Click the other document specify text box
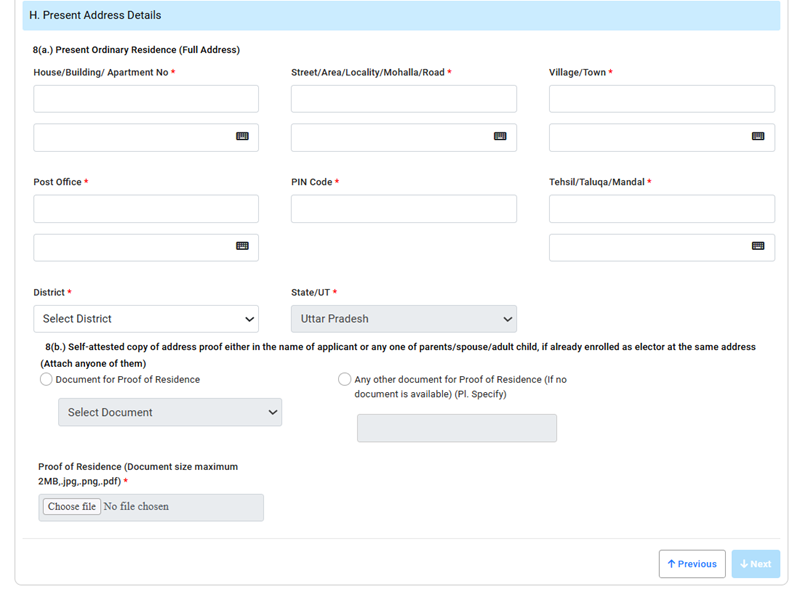This screenshot has width=800, height=597. [457, 428]
